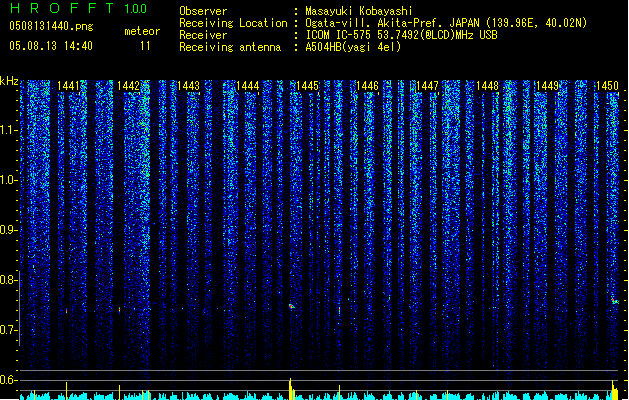Click the 1449 time marker
This screenshot has height=400, width=629.
coord(547,86)
